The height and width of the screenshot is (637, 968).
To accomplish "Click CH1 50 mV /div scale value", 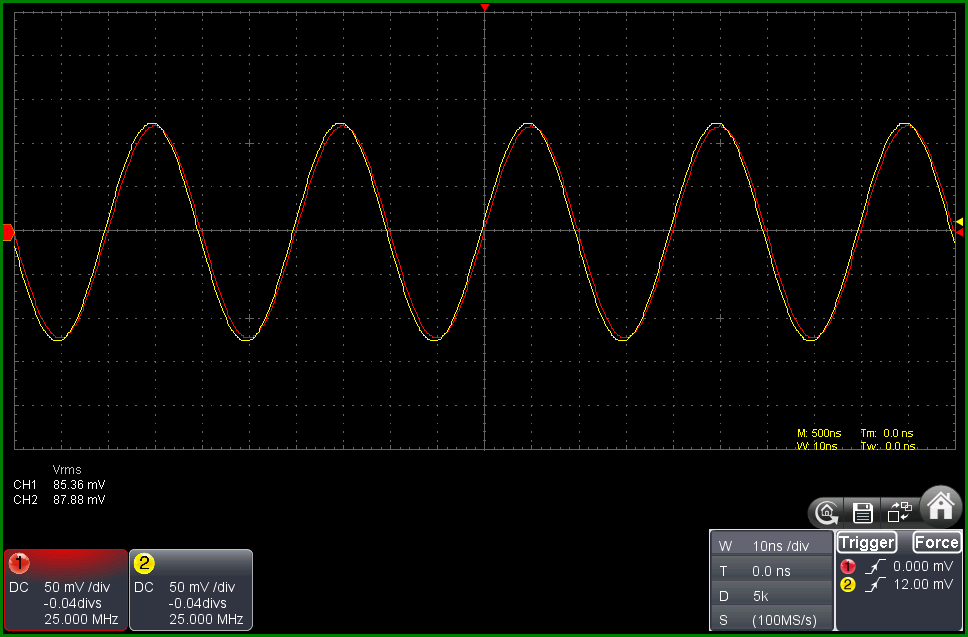I will tap(77, 587).
